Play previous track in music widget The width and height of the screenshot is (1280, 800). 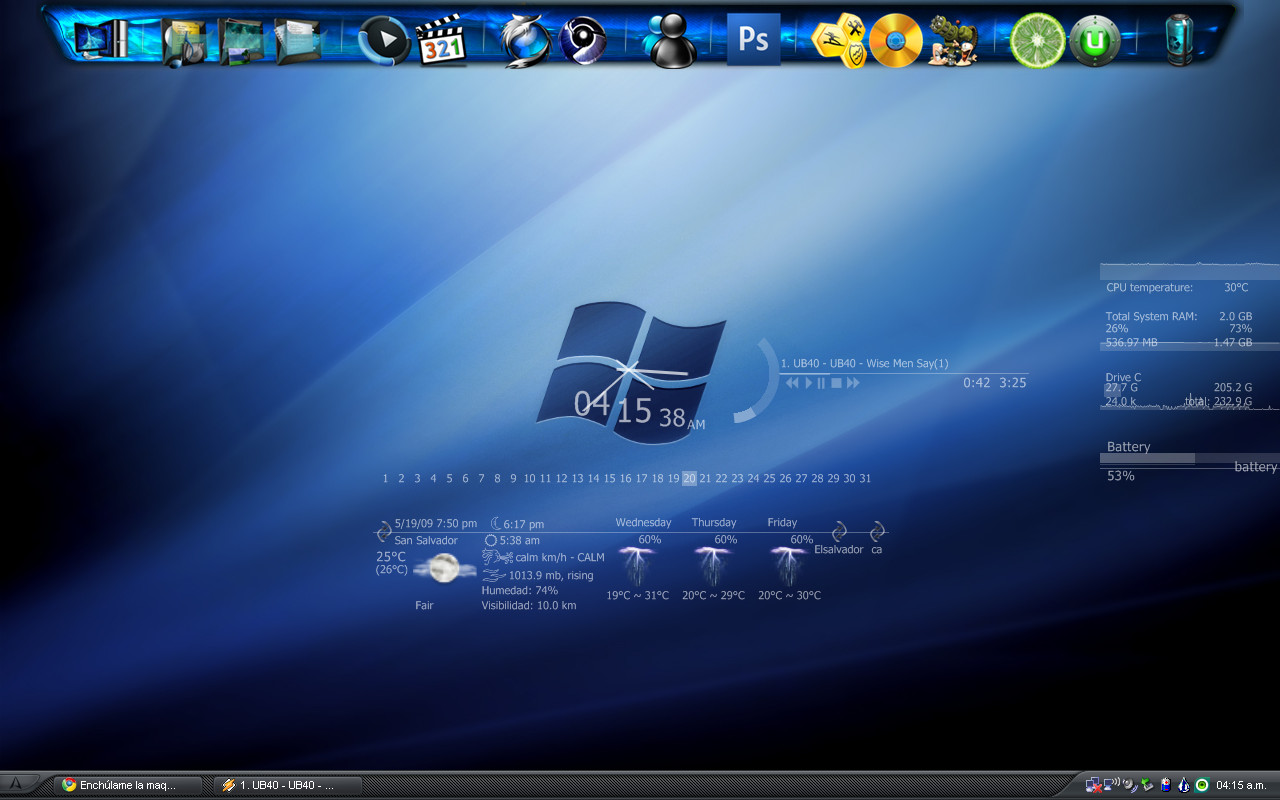(x=792, y=383)
